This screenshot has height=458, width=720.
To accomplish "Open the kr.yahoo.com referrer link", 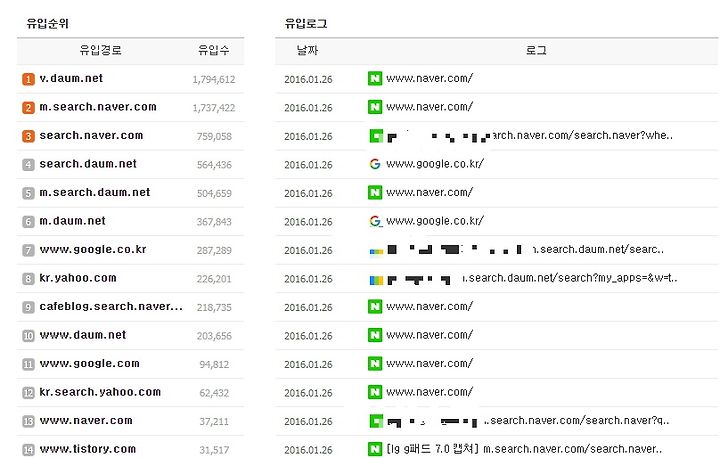I will coord(78,278).
